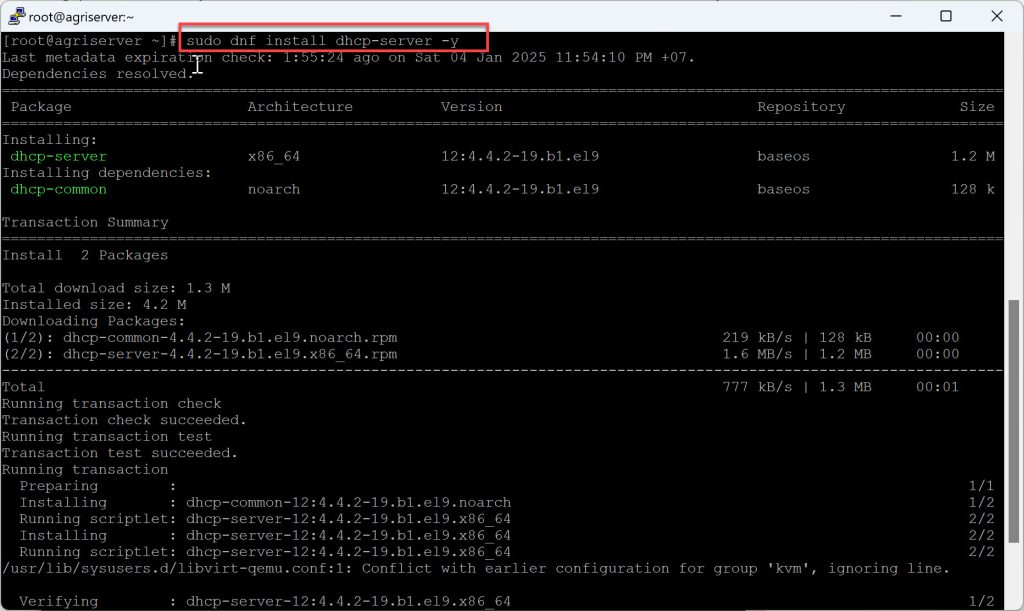
Task: Click 'dhcp-server-4.4.2-19.b1.el9.x86_64.rpm' file name
Action: pos(230,354)
